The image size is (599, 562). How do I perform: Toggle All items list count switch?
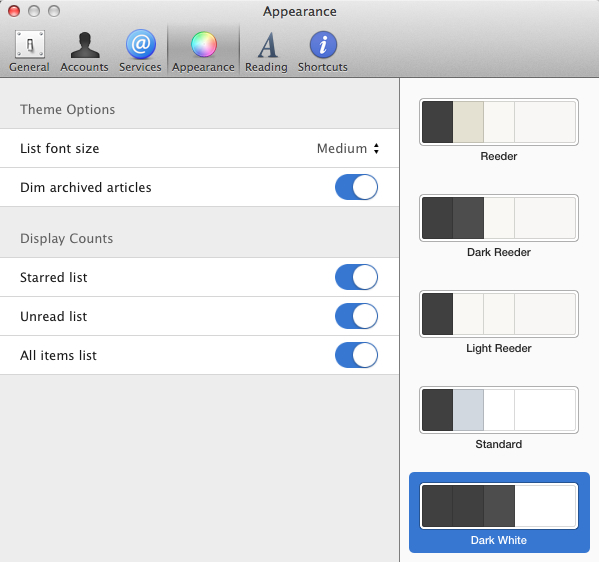[356, 355]
